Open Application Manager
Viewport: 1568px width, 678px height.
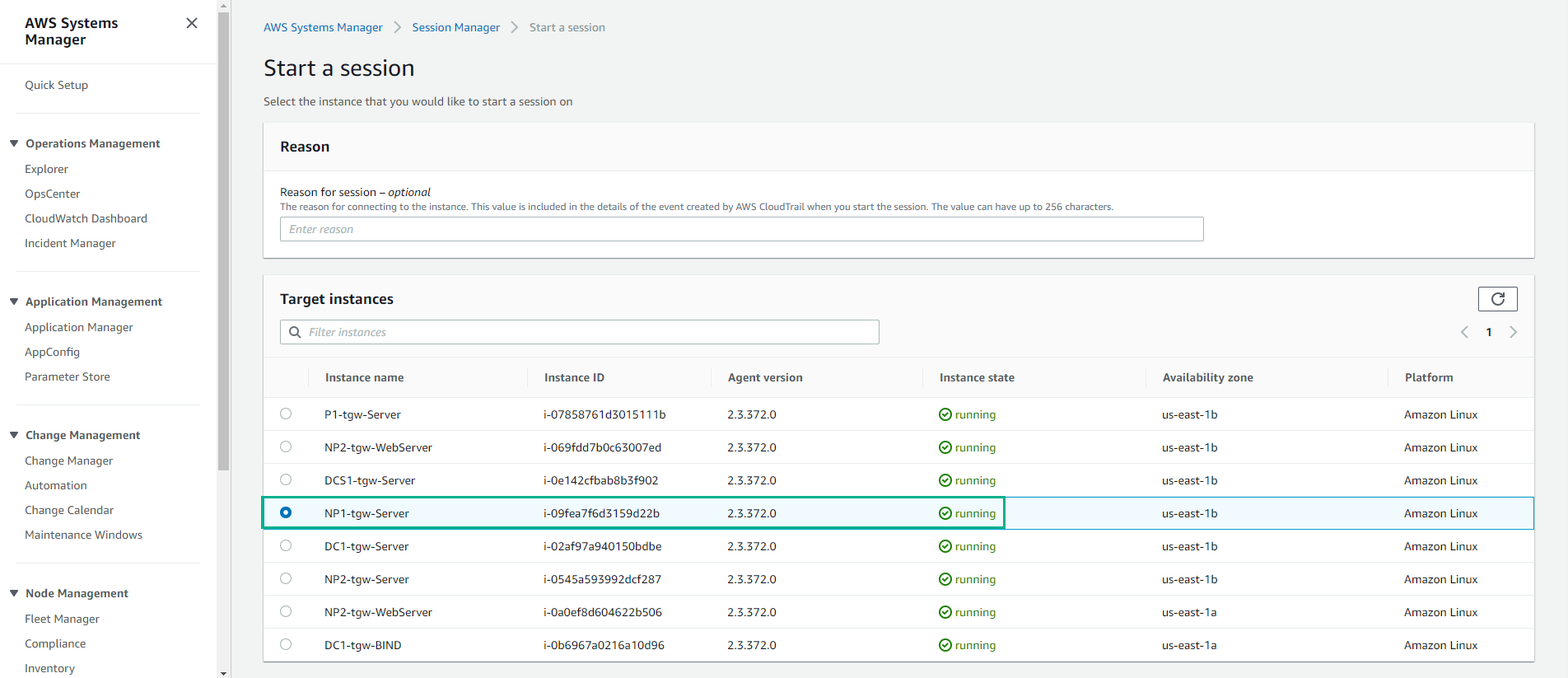pos(78,327)
